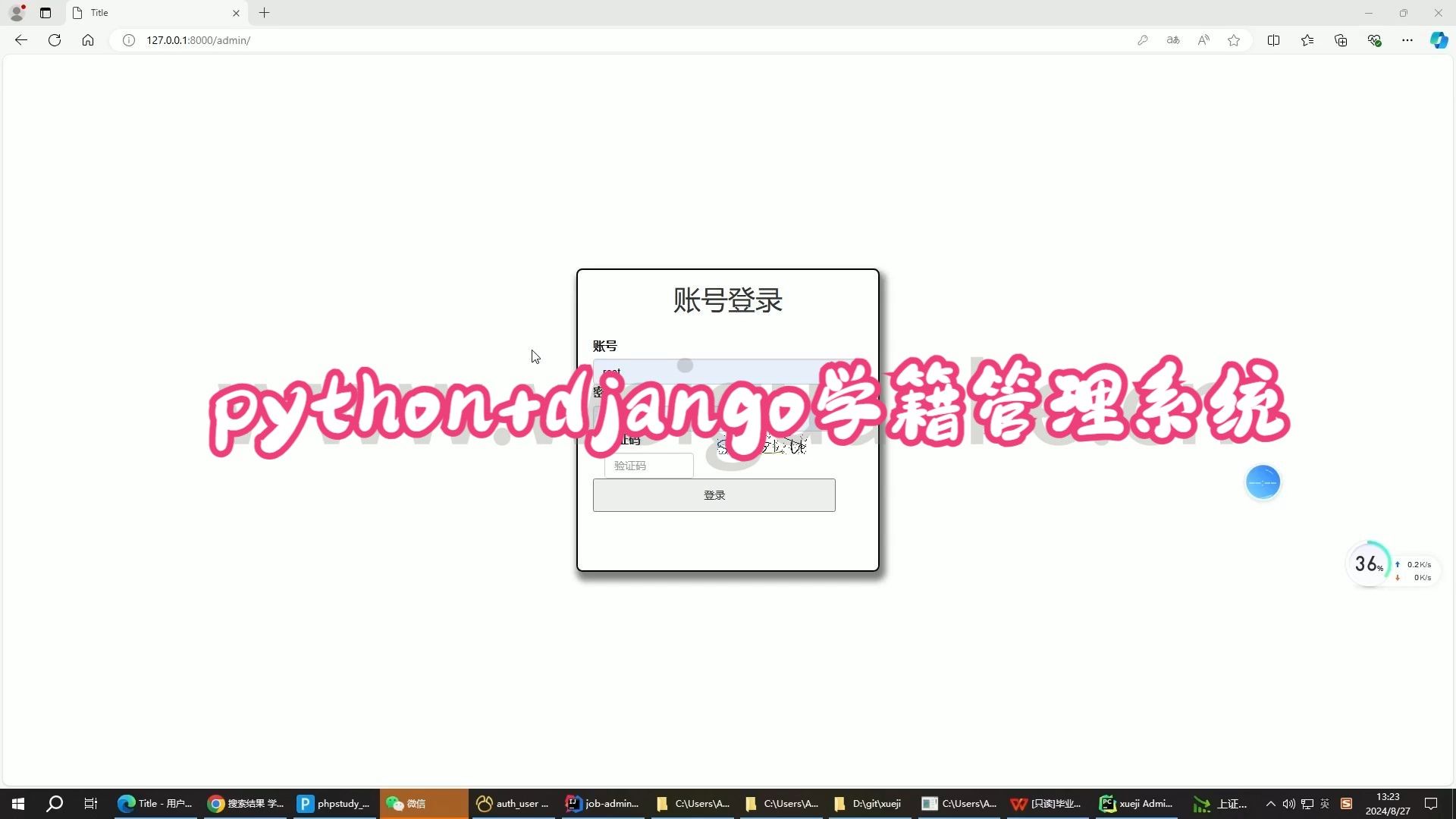Click the 账号 (Account) input field
Image resolution: width=1456 pixels, height=819 pixels.
pos(713,371)
